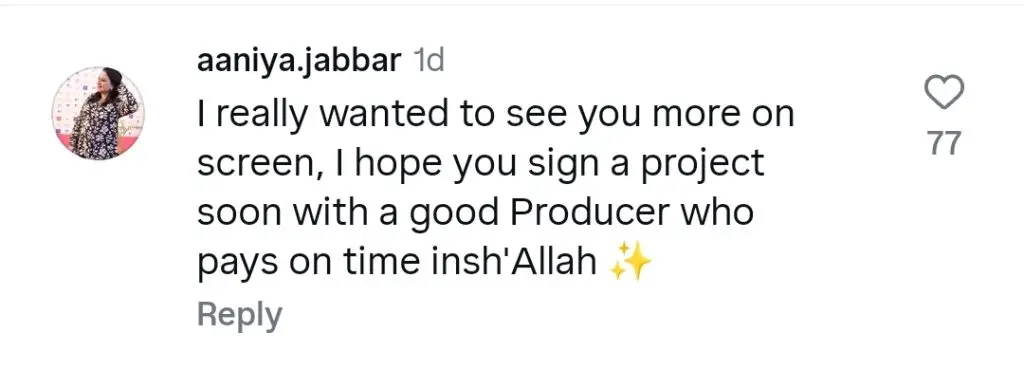Viewport: 1024px width, 370px height.
Task: Click the line 'screen, I hope you sign a project'
Action: [481, 164]
